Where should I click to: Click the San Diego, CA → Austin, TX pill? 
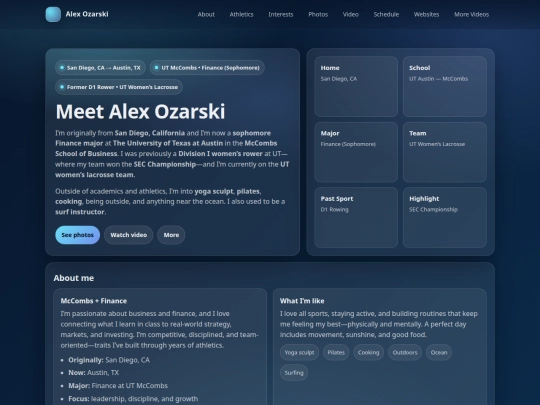pos(100,68)
